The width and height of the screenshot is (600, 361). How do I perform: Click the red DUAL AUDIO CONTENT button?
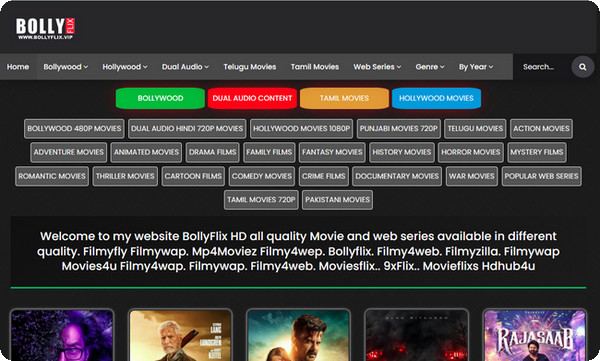(x=252, y=98)
